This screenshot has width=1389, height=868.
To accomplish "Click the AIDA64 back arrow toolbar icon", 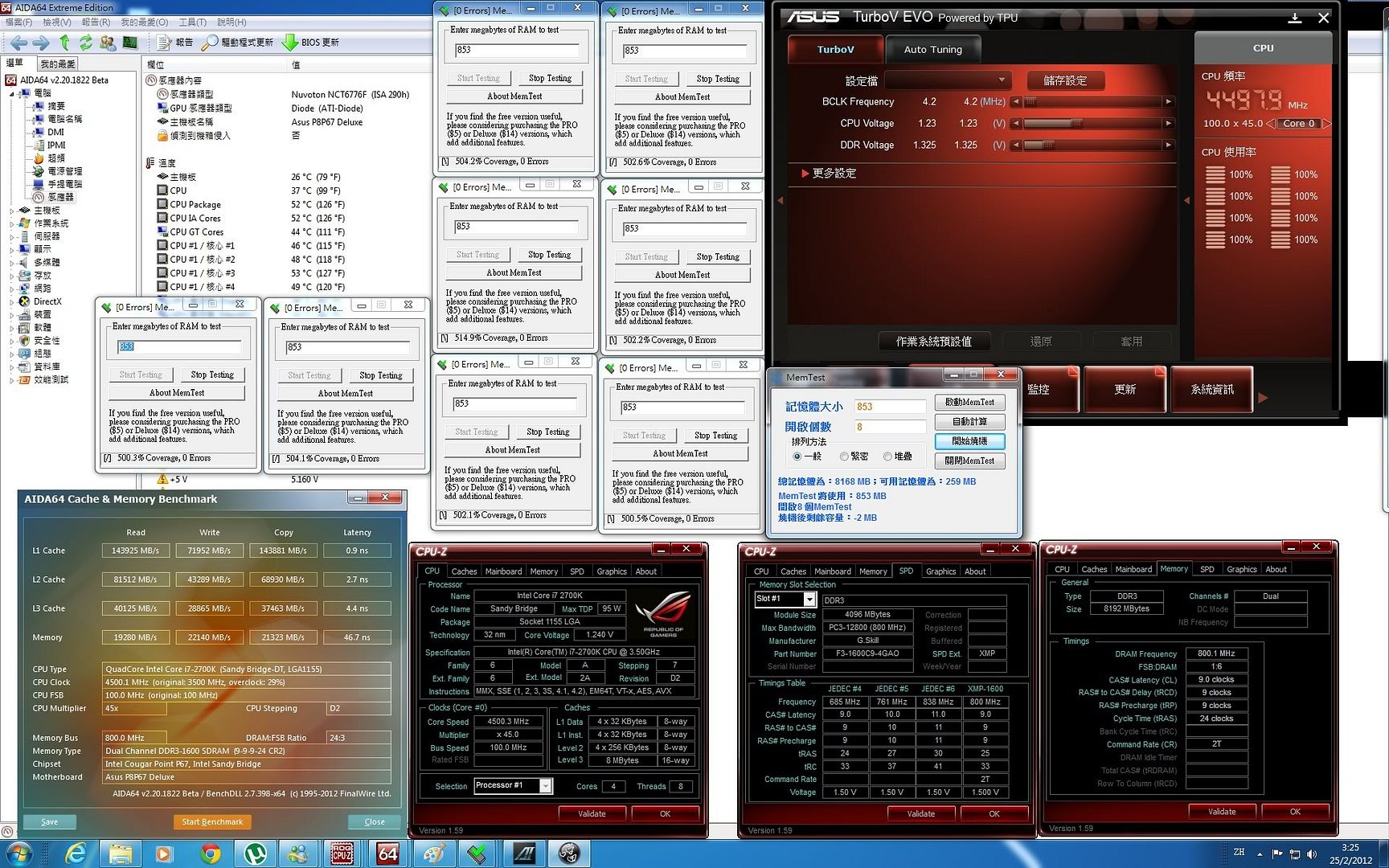I will coord(19,43).
